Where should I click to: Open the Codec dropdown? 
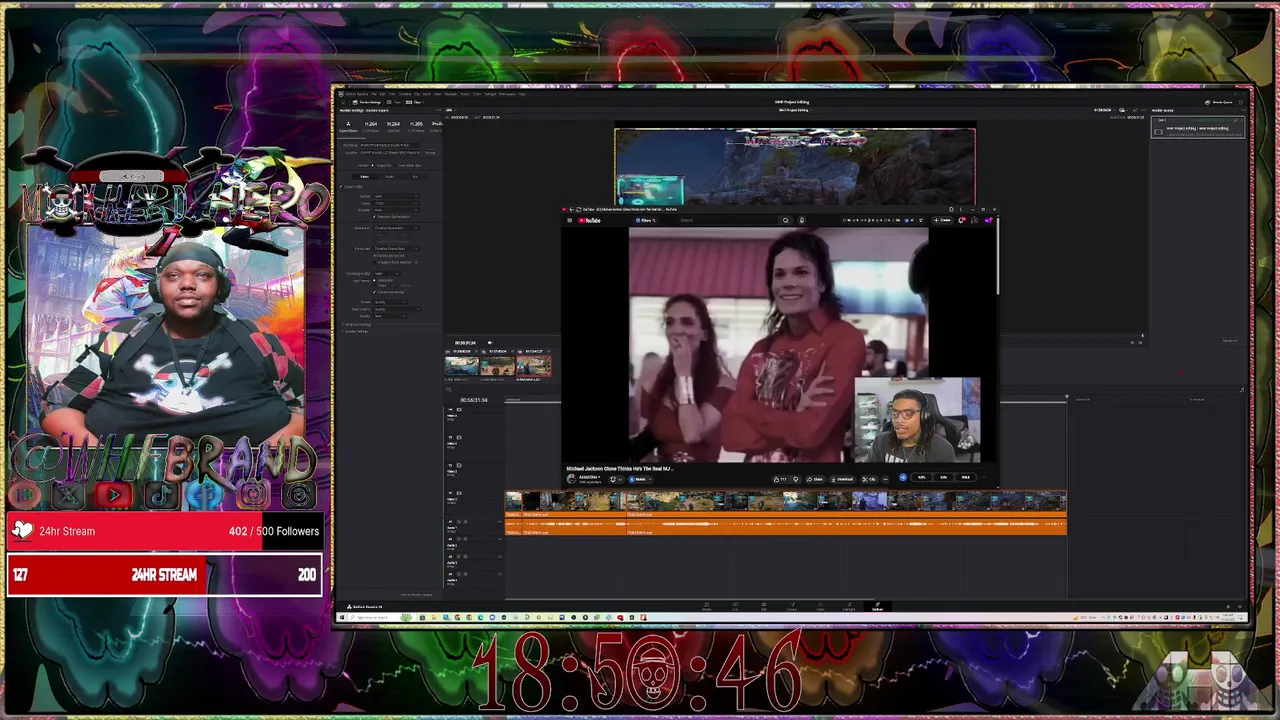[396, 203]
